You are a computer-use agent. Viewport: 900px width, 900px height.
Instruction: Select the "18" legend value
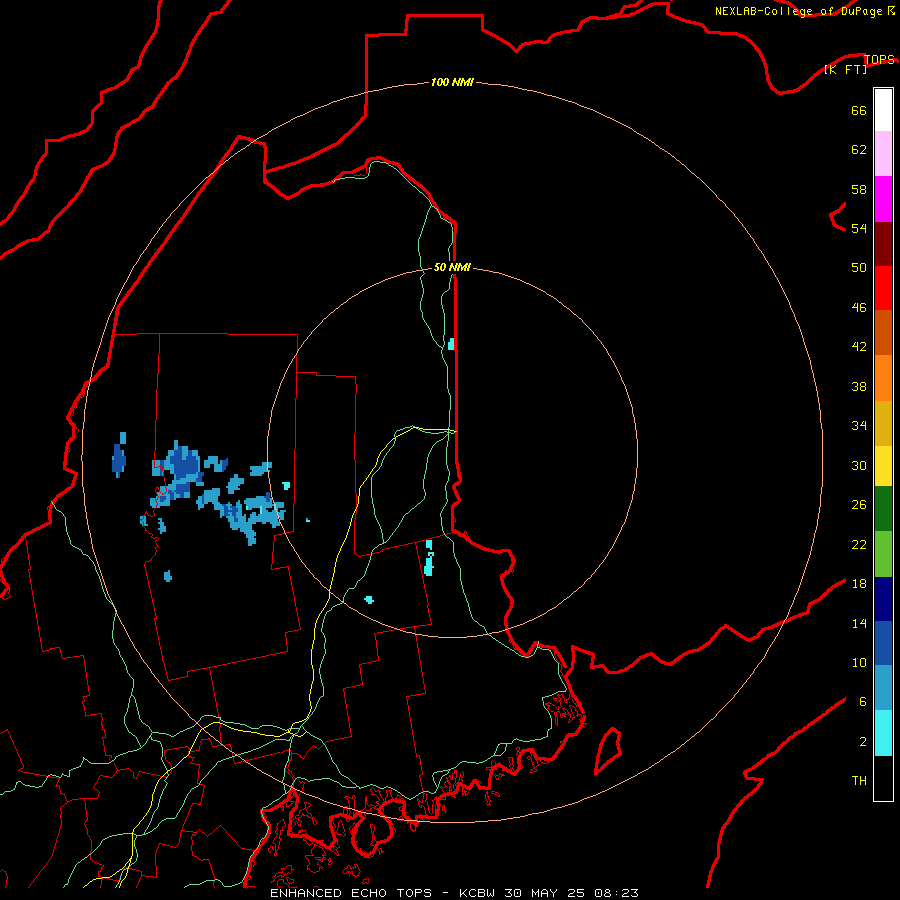(x=859, y=584)
